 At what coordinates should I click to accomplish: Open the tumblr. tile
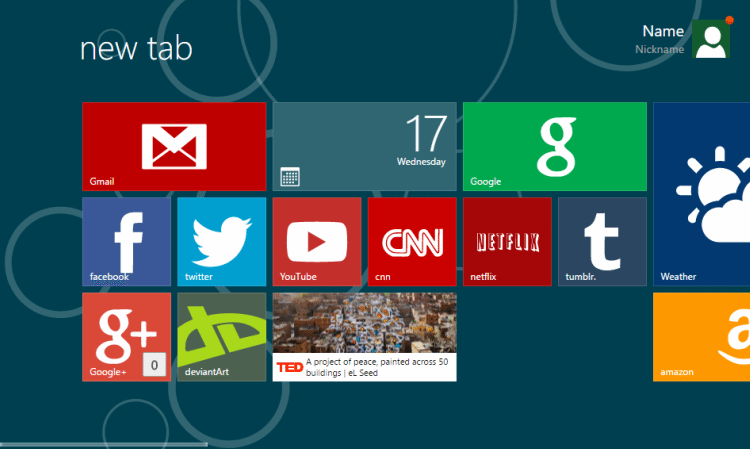pyautogui.click(x=602, y=241)
